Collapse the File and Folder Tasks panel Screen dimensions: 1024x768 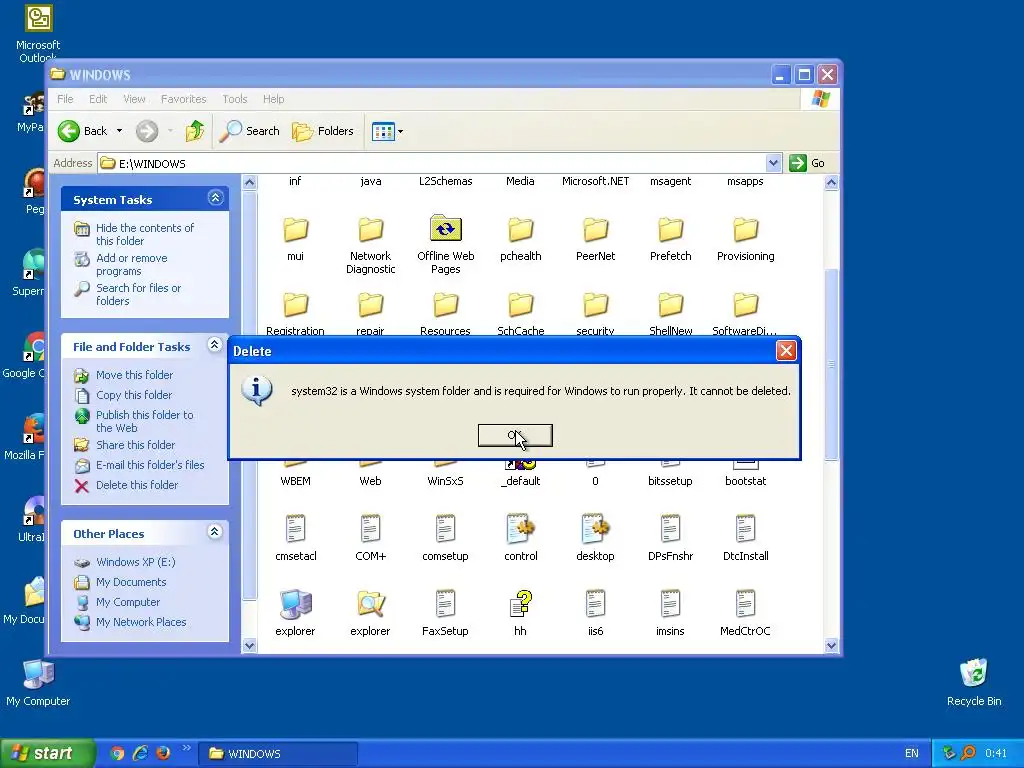[x=215, y=345]
